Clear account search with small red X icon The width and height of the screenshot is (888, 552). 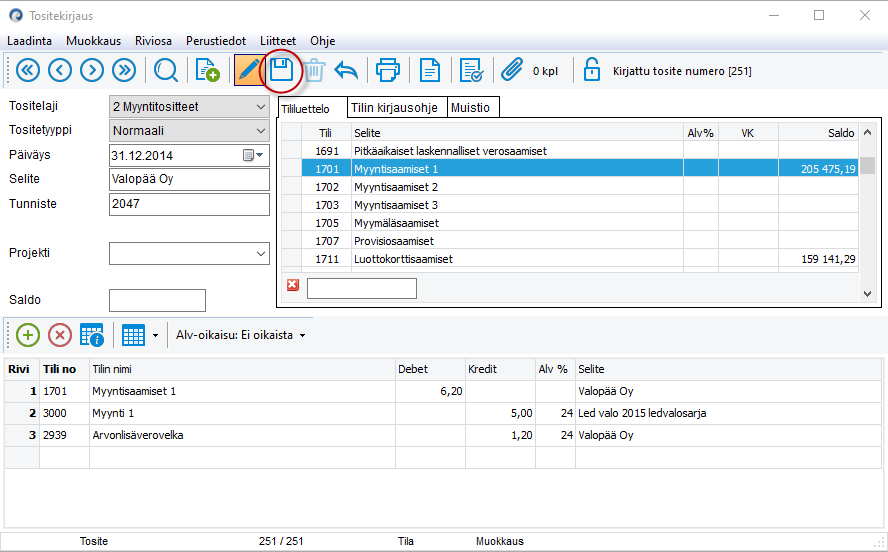click(293, 285)
